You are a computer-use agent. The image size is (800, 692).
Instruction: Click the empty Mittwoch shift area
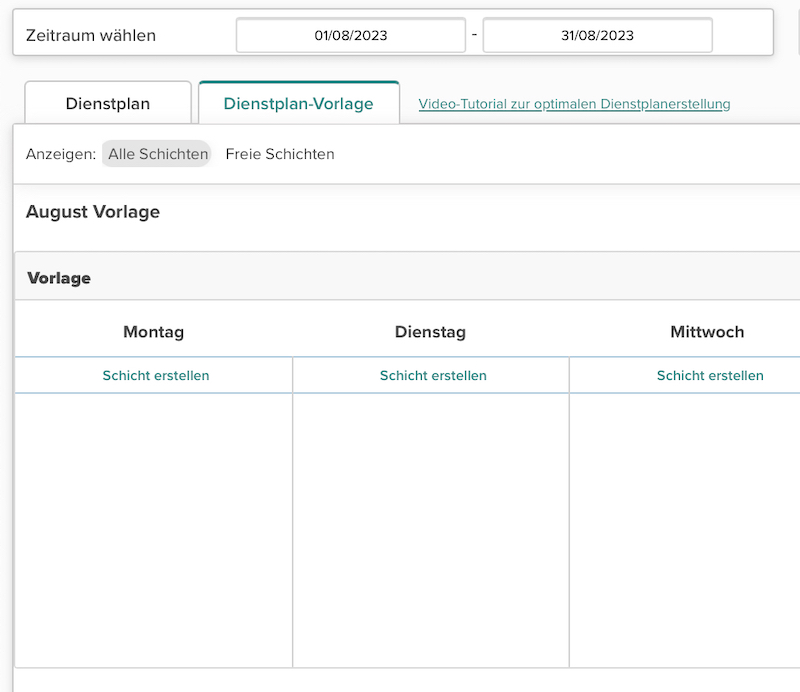pos(685,530)
